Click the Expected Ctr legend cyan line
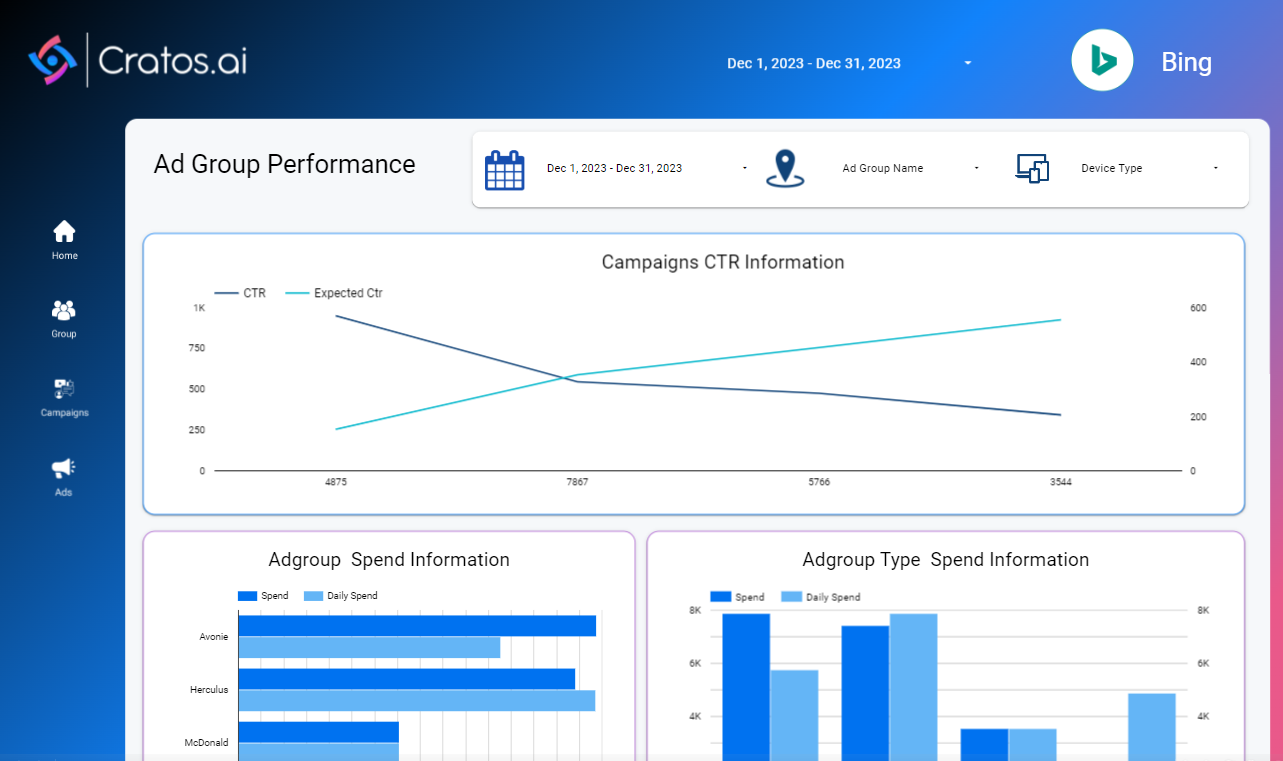 coord(298,293)
